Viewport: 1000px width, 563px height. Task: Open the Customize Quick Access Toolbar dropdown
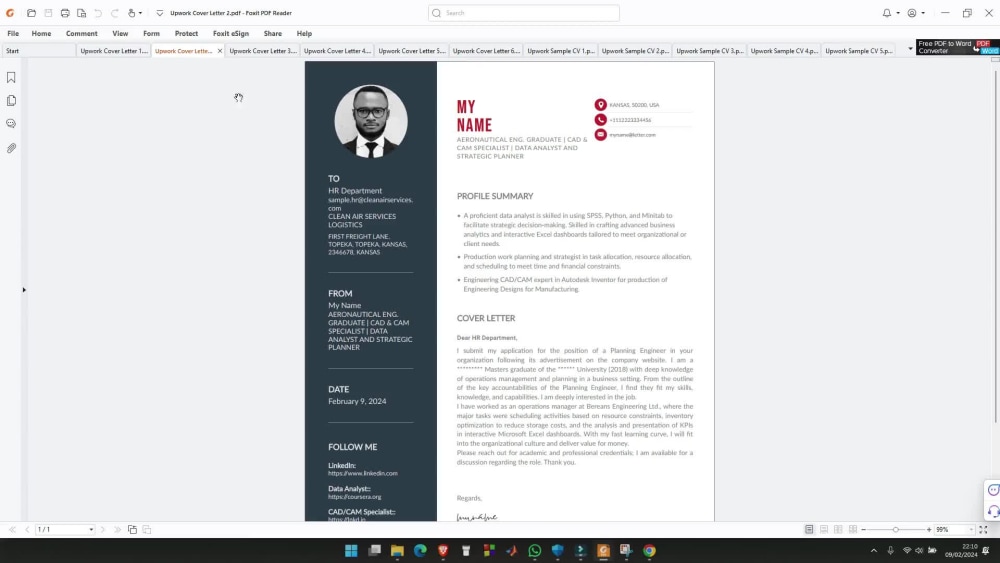click(159, 13)
